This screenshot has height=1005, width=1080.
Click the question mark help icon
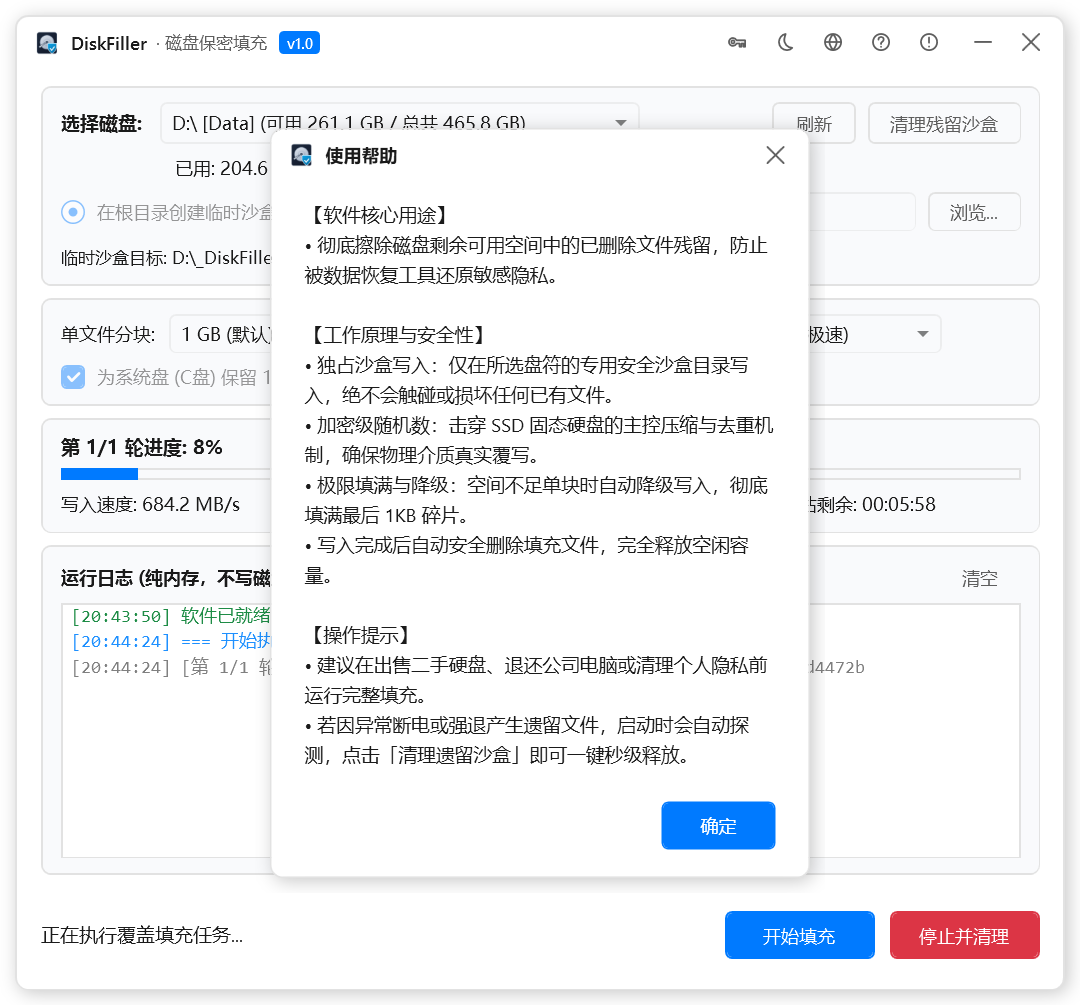[x=881, y=43]
